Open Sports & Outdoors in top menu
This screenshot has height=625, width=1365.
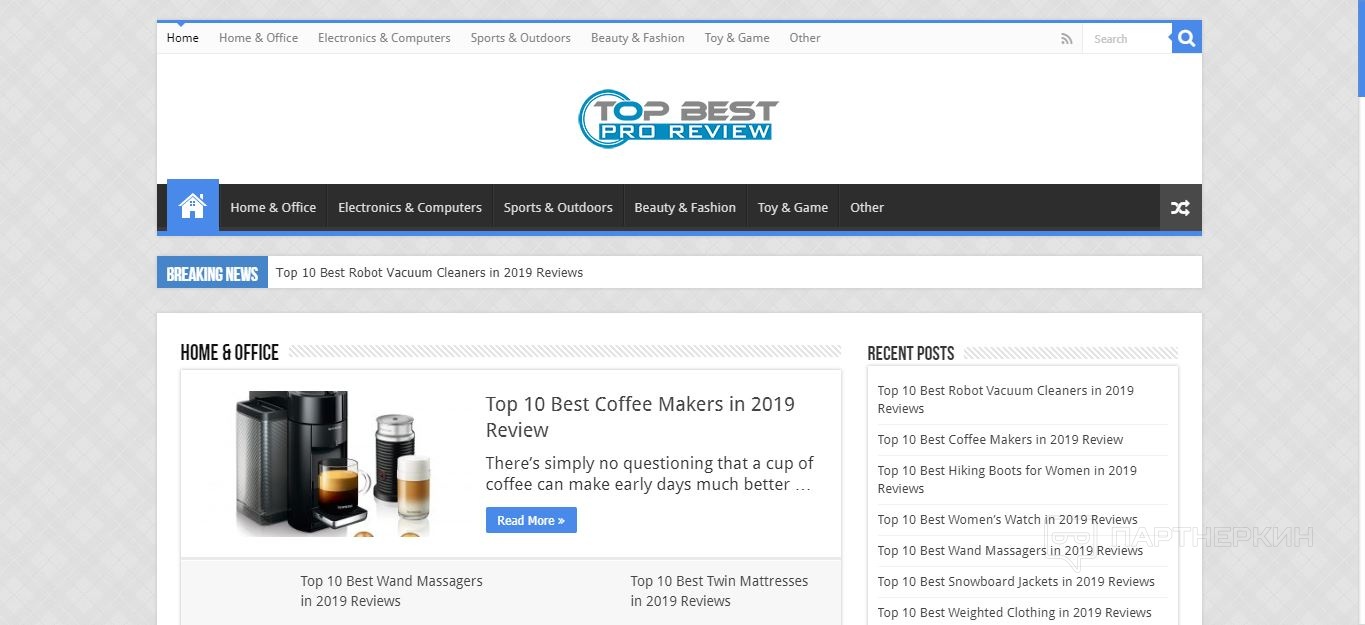click(x=520, y=38)
